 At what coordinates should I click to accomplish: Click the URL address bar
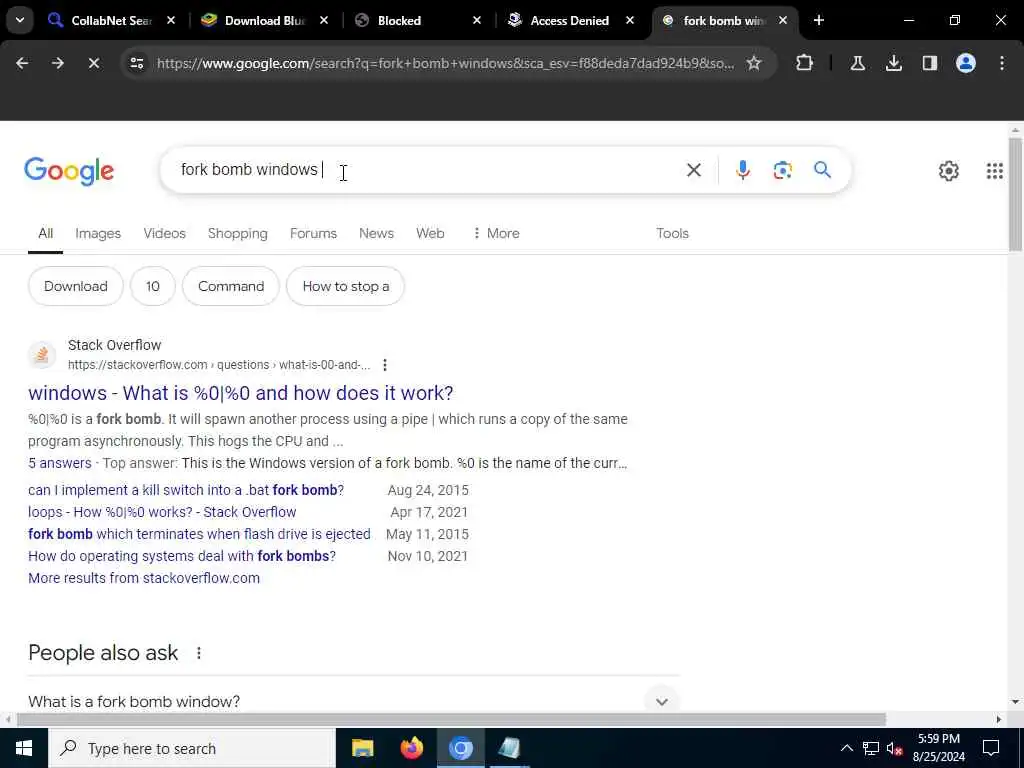click(x=445, y=63)
